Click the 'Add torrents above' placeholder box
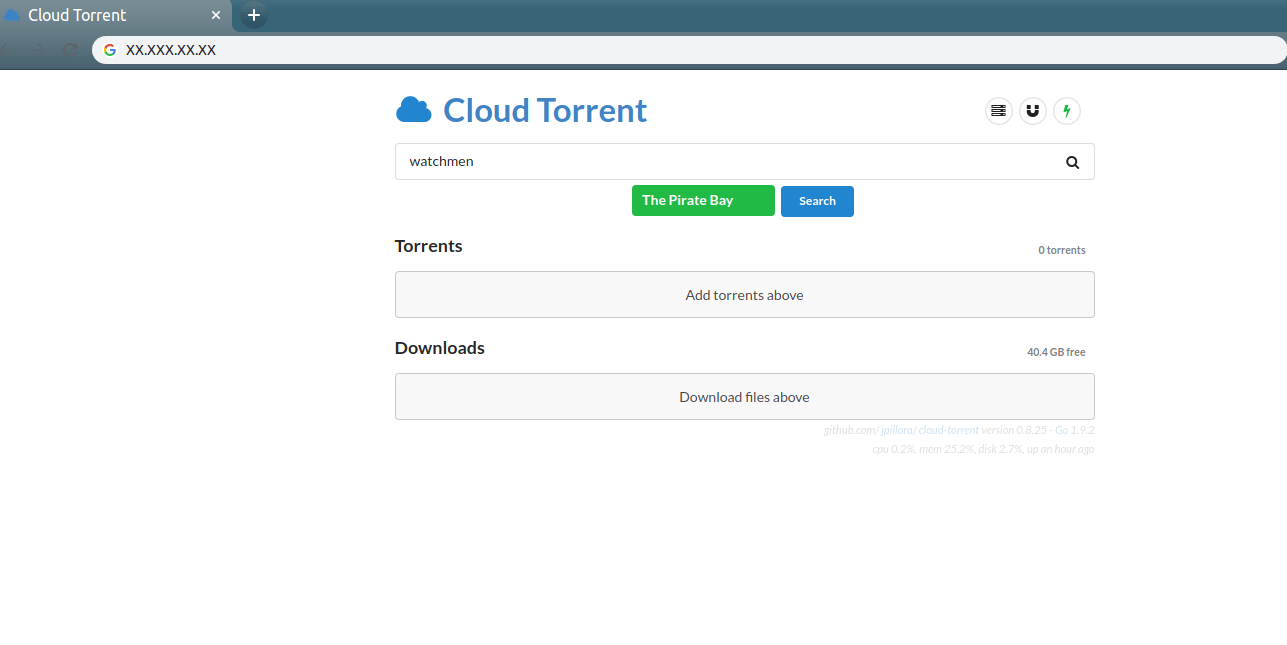This screenshot has height=645, width=1287. (745, 294)
